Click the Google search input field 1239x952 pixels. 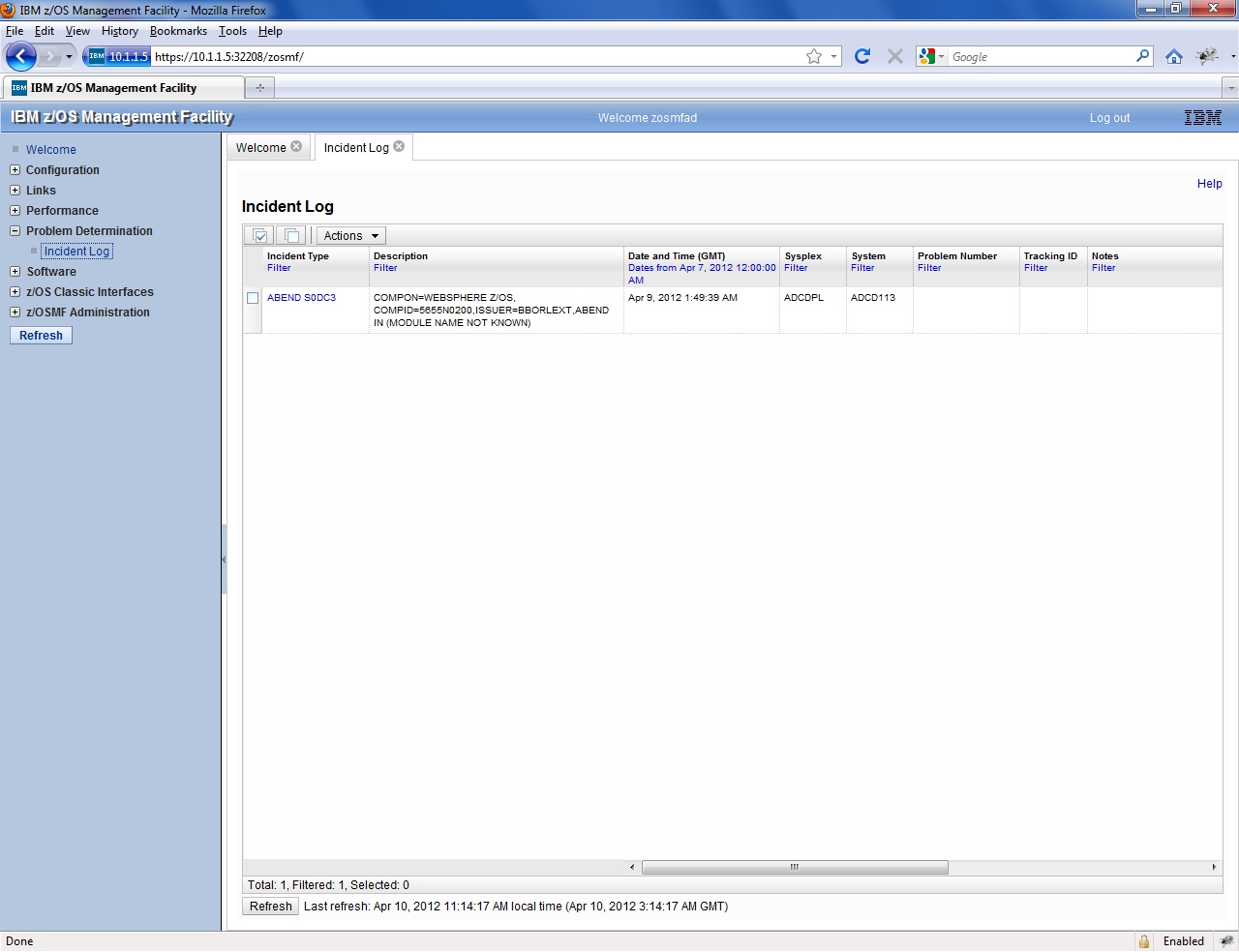point(1042,56)
